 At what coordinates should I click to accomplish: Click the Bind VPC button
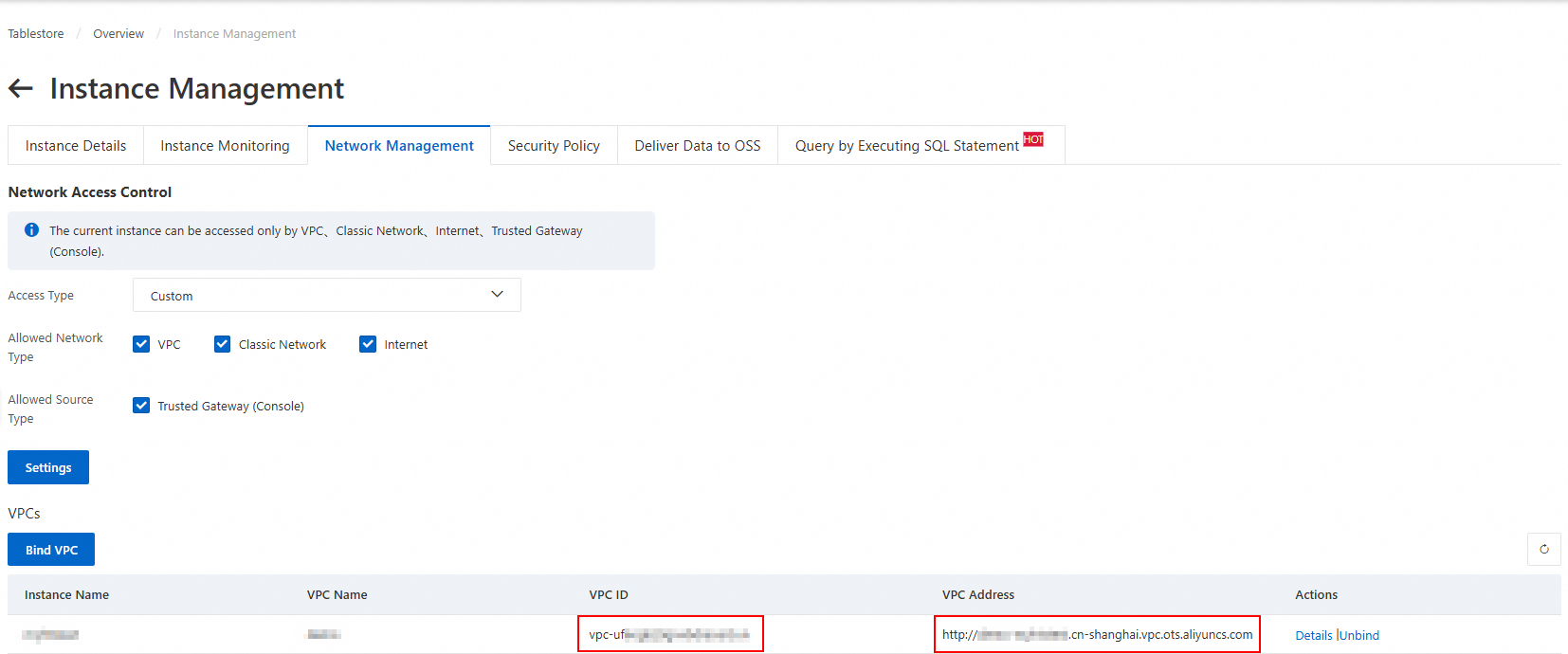pos(51,550)
